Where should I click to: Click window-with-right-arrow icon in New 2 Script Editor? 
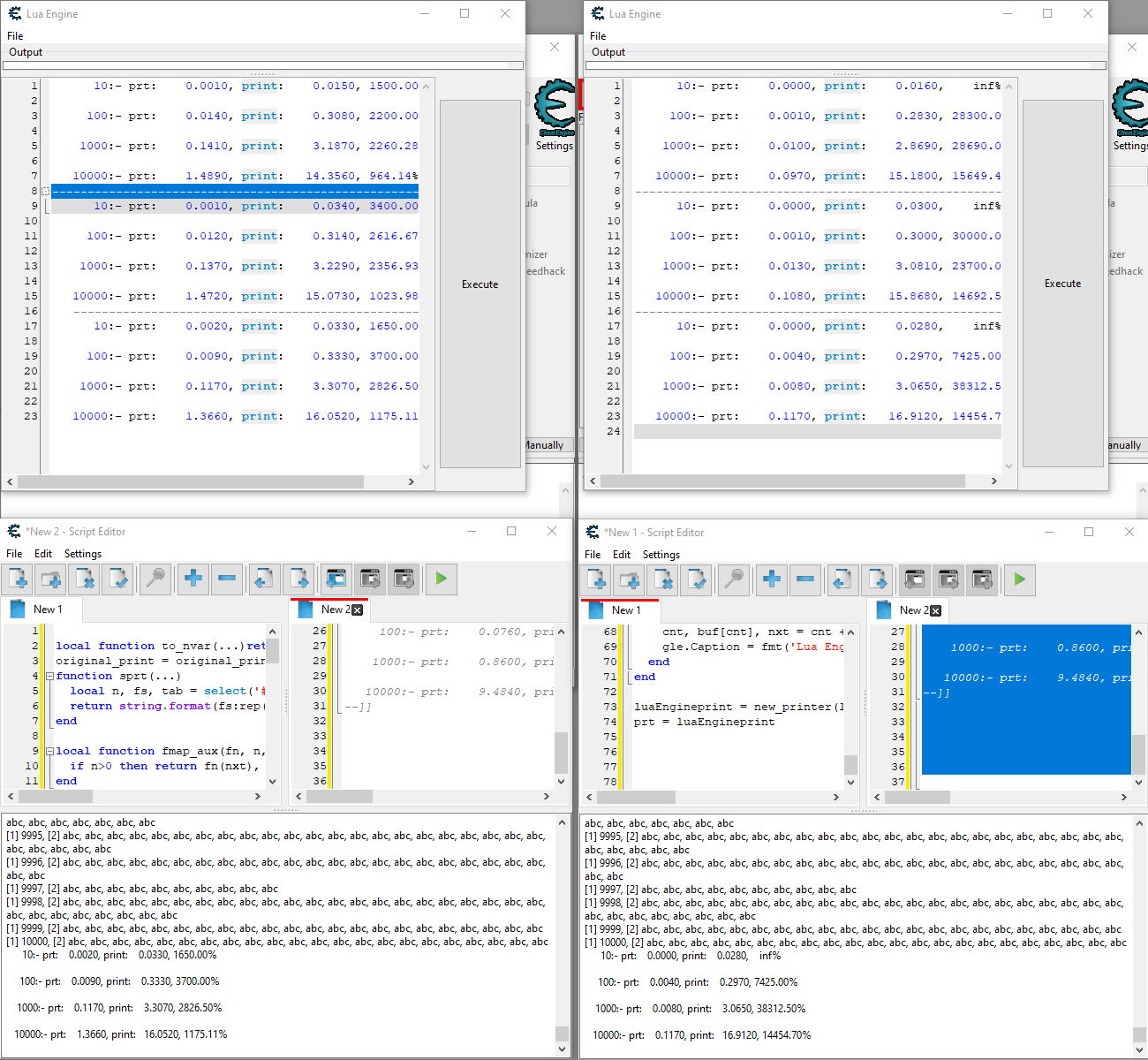[370, 579]
